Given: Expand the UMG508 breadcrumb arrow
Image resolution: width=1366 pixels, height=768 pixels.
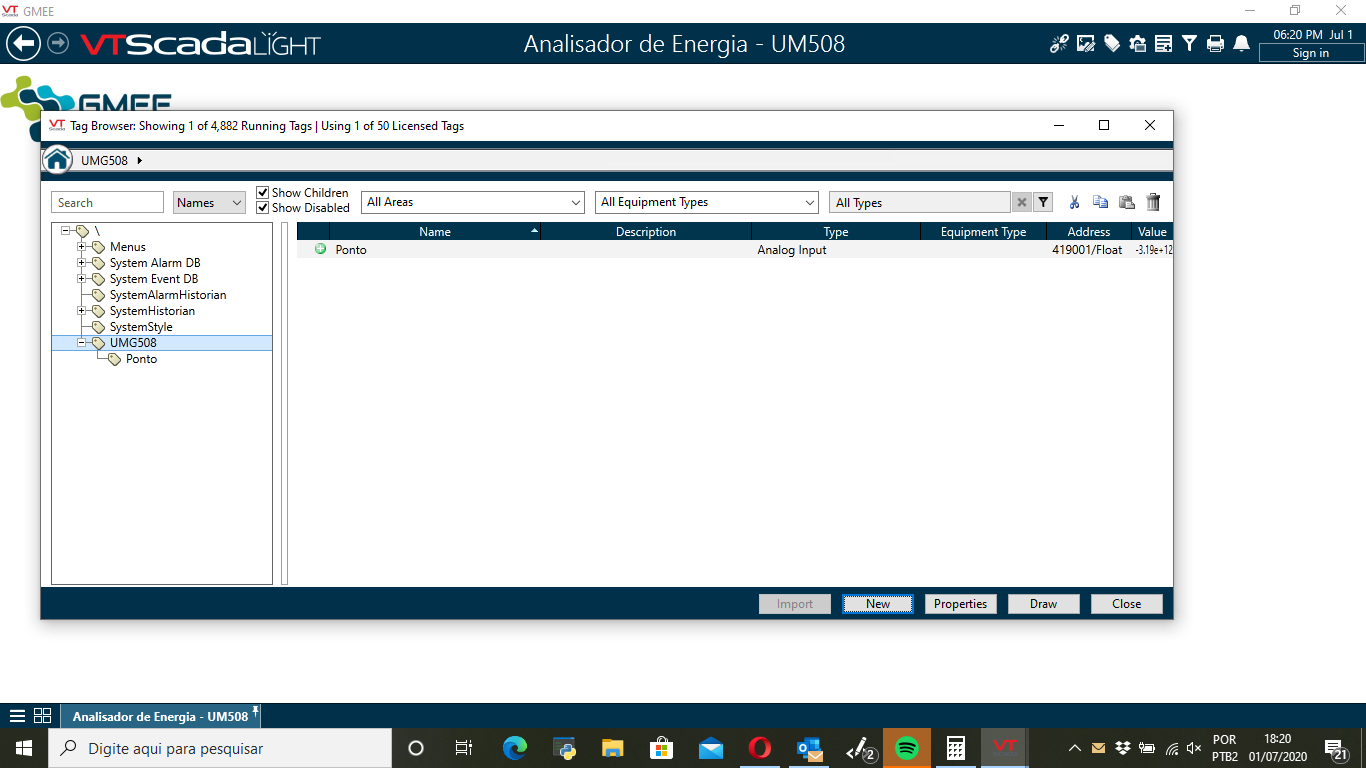Looking at the screenshot, I should click(139, 160).
